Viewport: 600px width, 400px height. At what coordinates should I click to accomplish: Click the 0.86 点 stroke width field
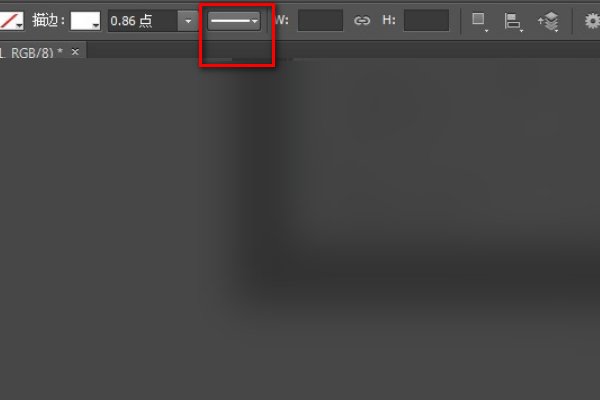(x=142, y=21)
